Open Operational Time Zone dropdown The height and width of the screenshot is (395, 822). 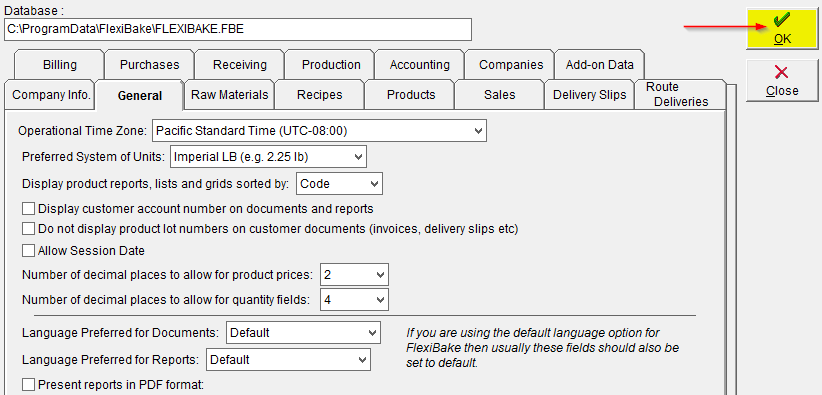[319, 131]
